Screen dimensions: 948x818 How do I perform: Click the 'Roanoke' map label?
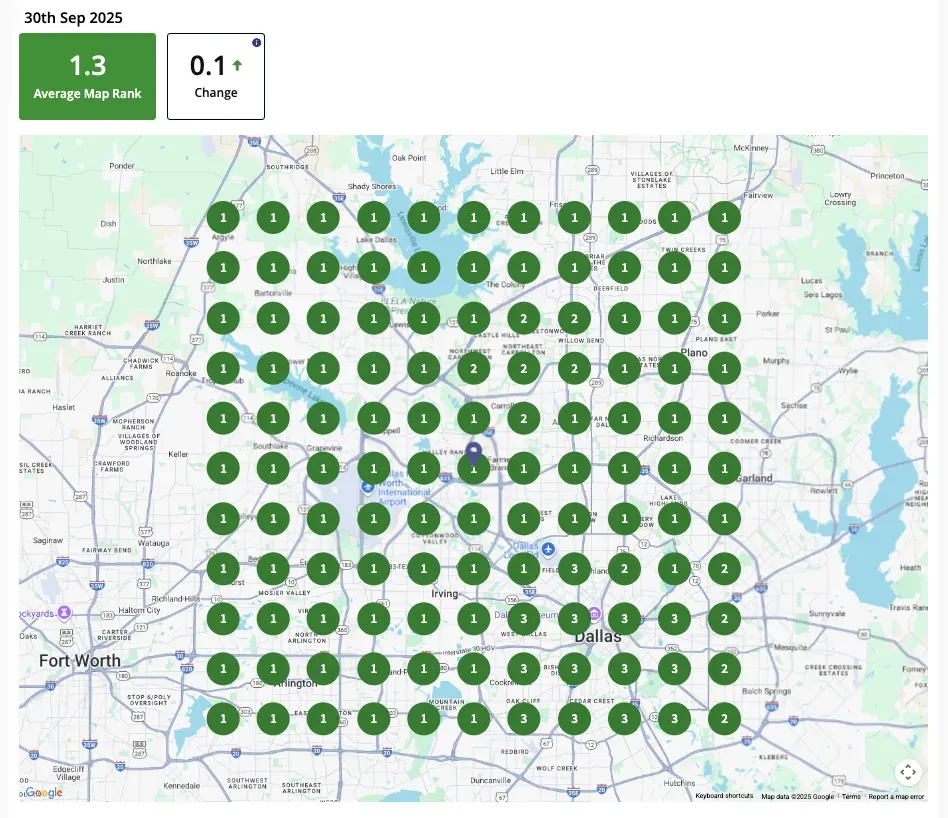click(x=181, y=374)
